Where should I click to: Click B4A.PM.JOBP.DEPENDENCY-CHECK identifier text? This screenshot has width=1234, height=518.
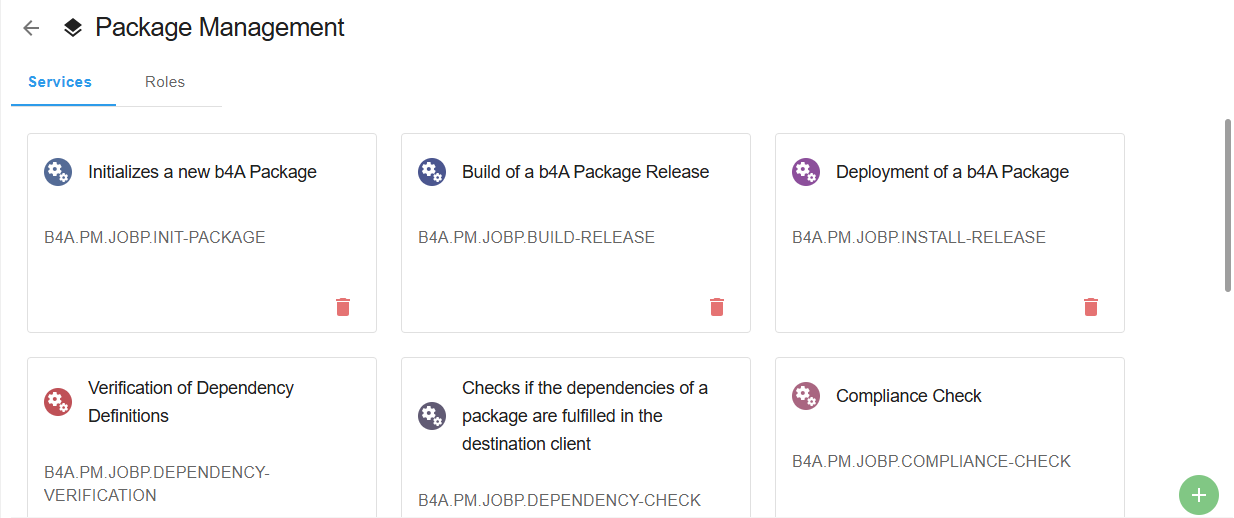tap(559, 500)
